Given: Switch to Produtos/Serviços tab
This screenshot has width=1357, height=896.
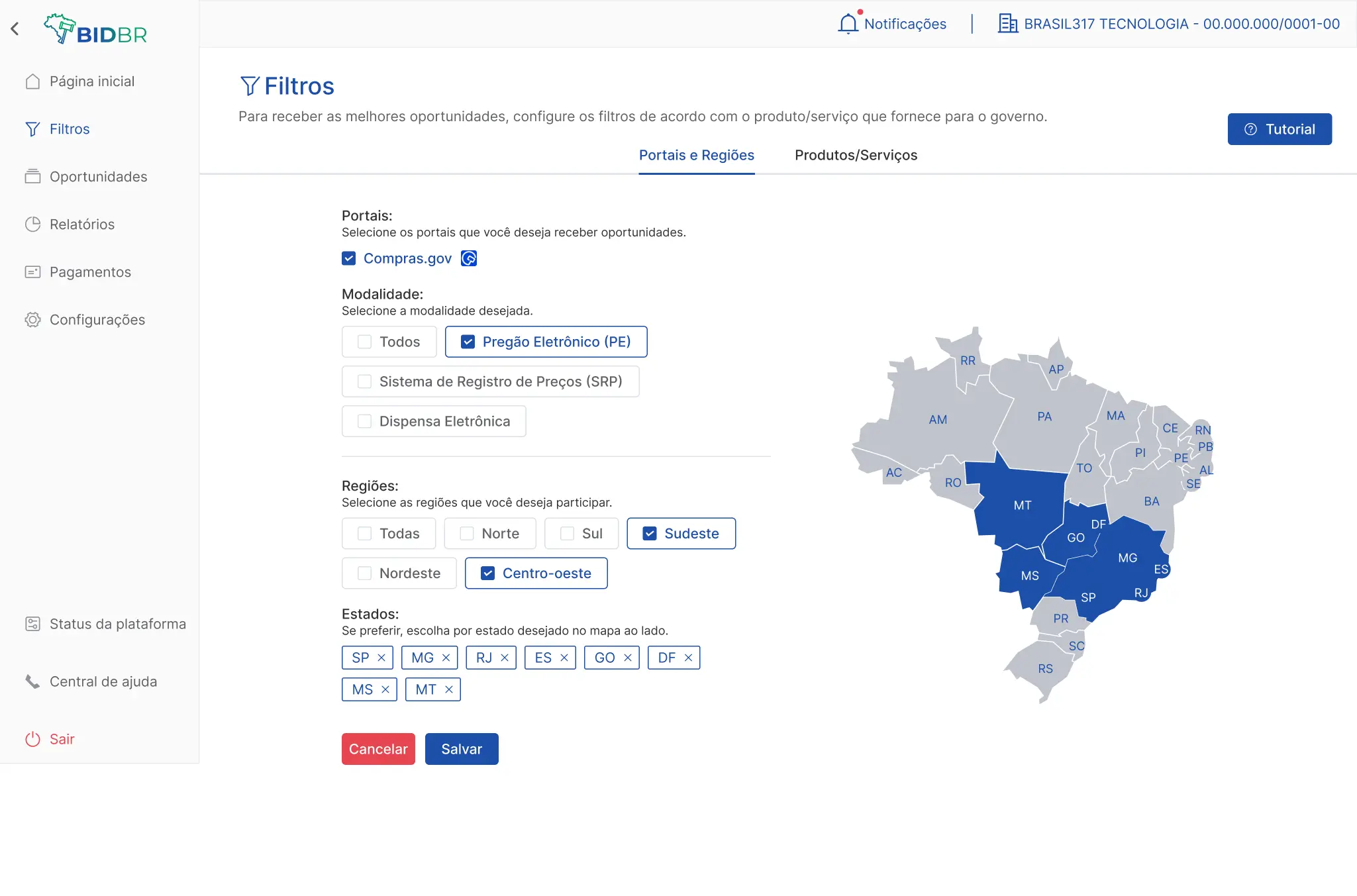Looking at the screenshot, I should click(x=856, y=155).
